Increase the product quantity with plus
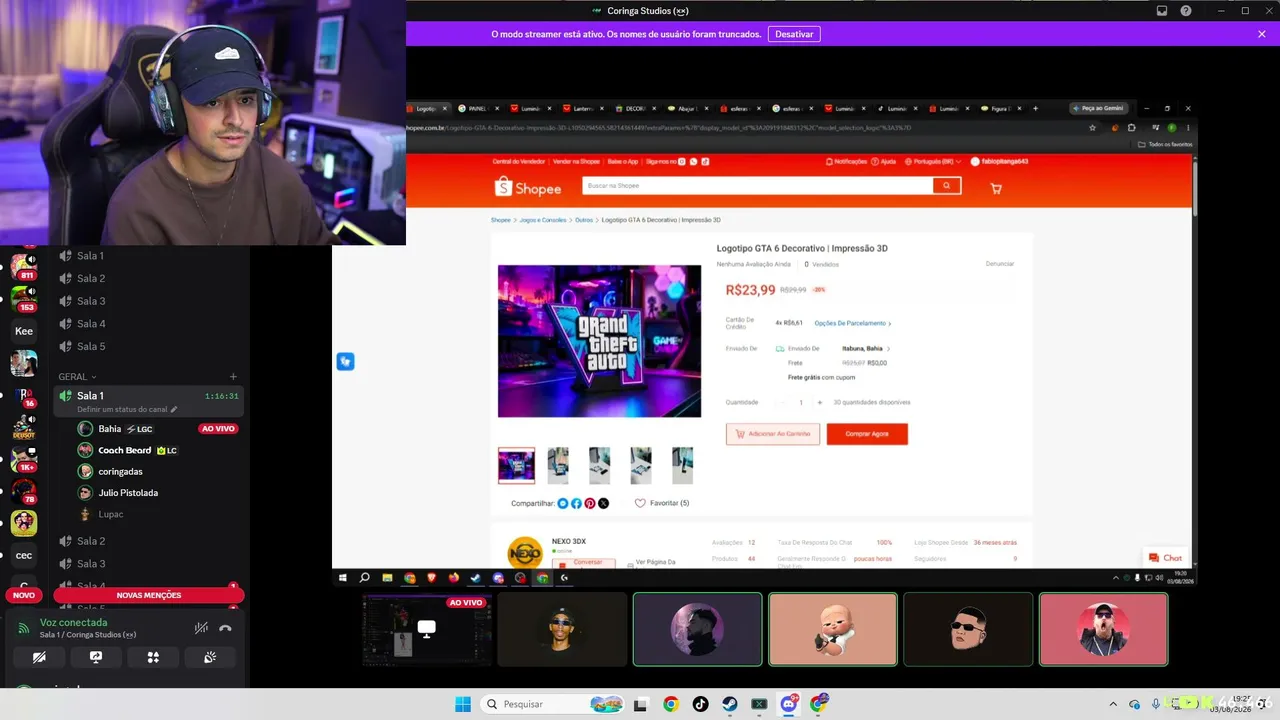1280x720 pixels. [x=820, y=402]
